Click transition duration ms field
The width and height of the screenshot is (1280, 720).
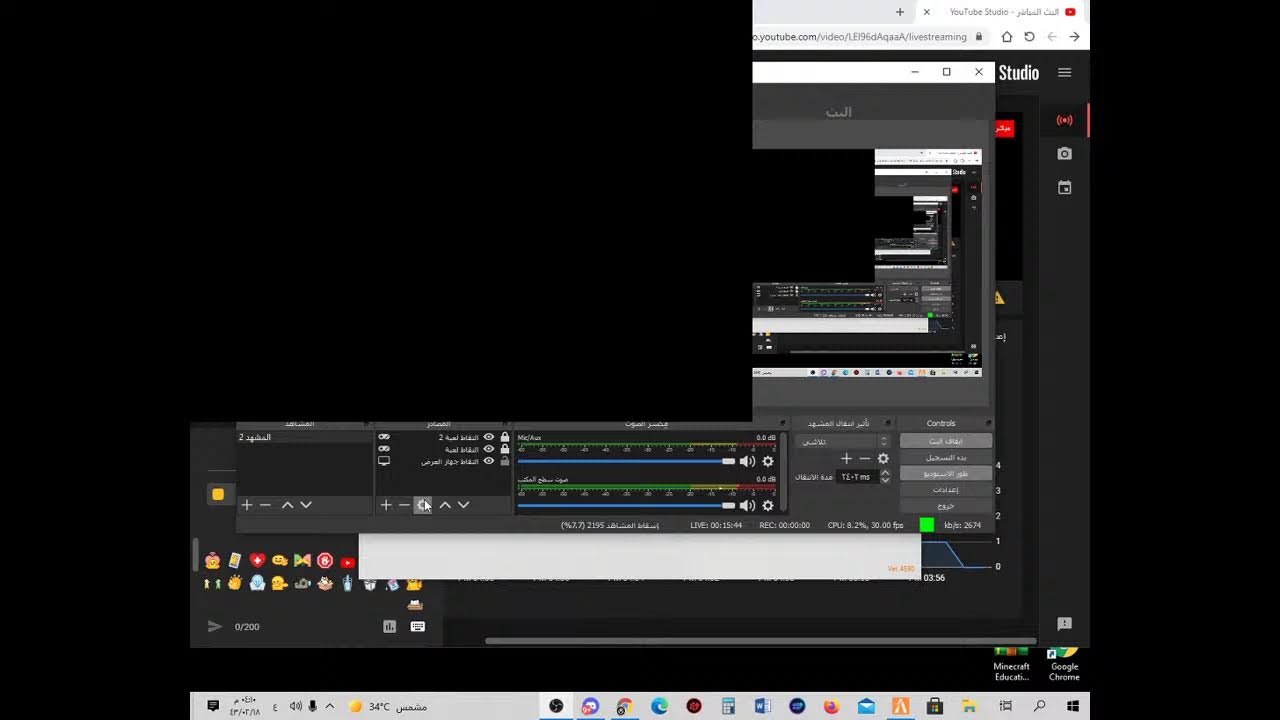click(x=857, y=477)
